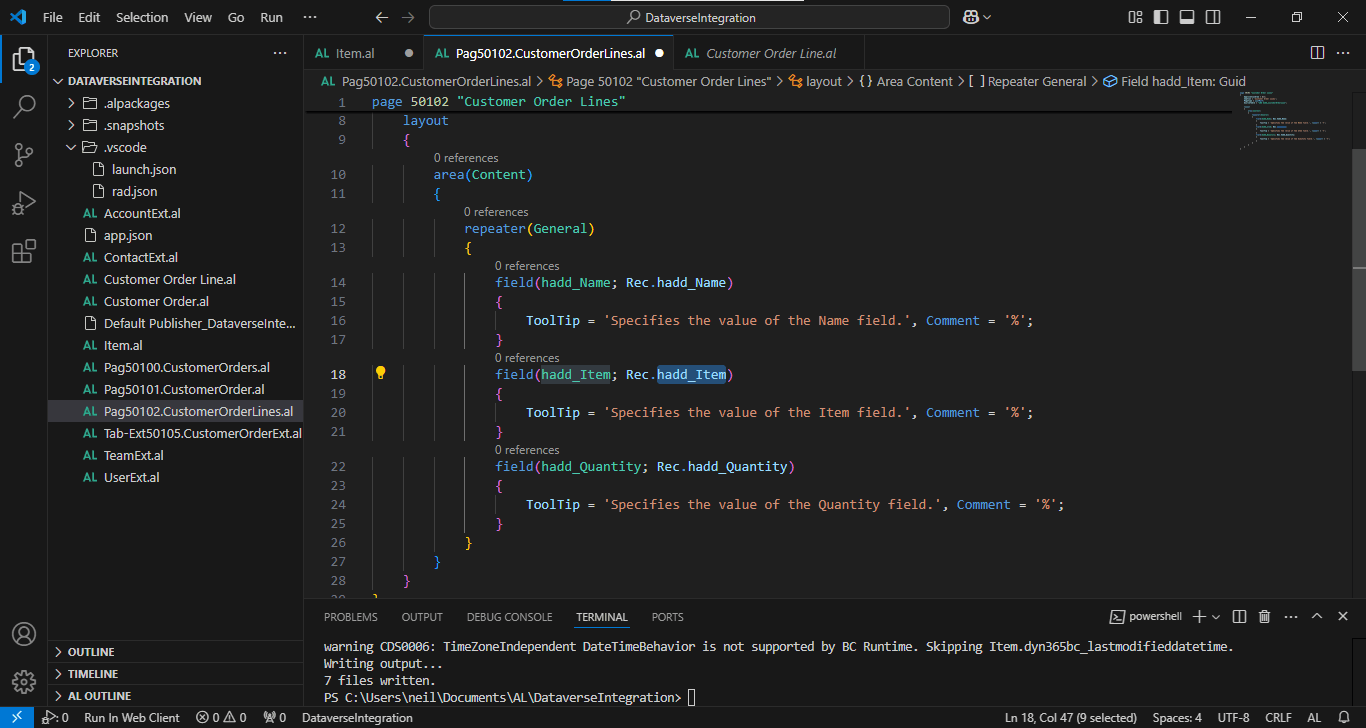The height and width of the screenshot is (728, 1366).
Task: Open the Search view in activity bar
Action: (x=24, y=107)
